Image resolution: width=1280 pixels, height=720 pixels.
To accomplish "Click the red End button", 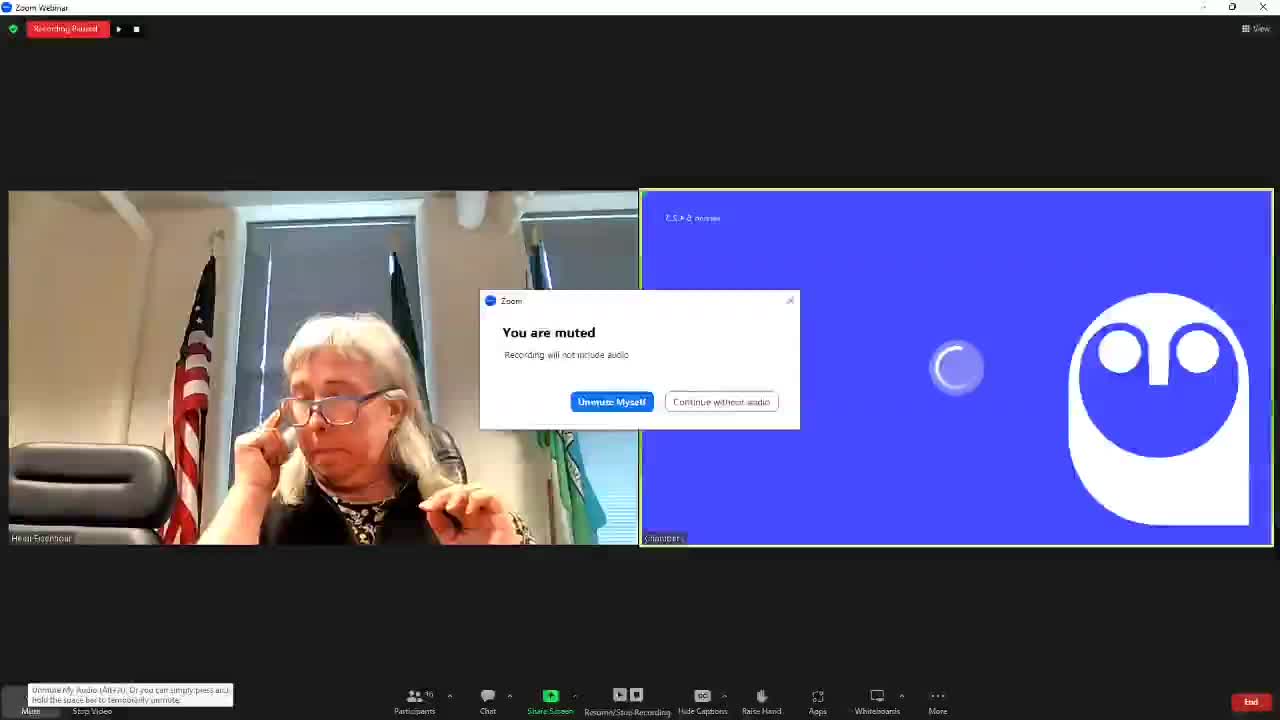I will [x=1250, y=702].
